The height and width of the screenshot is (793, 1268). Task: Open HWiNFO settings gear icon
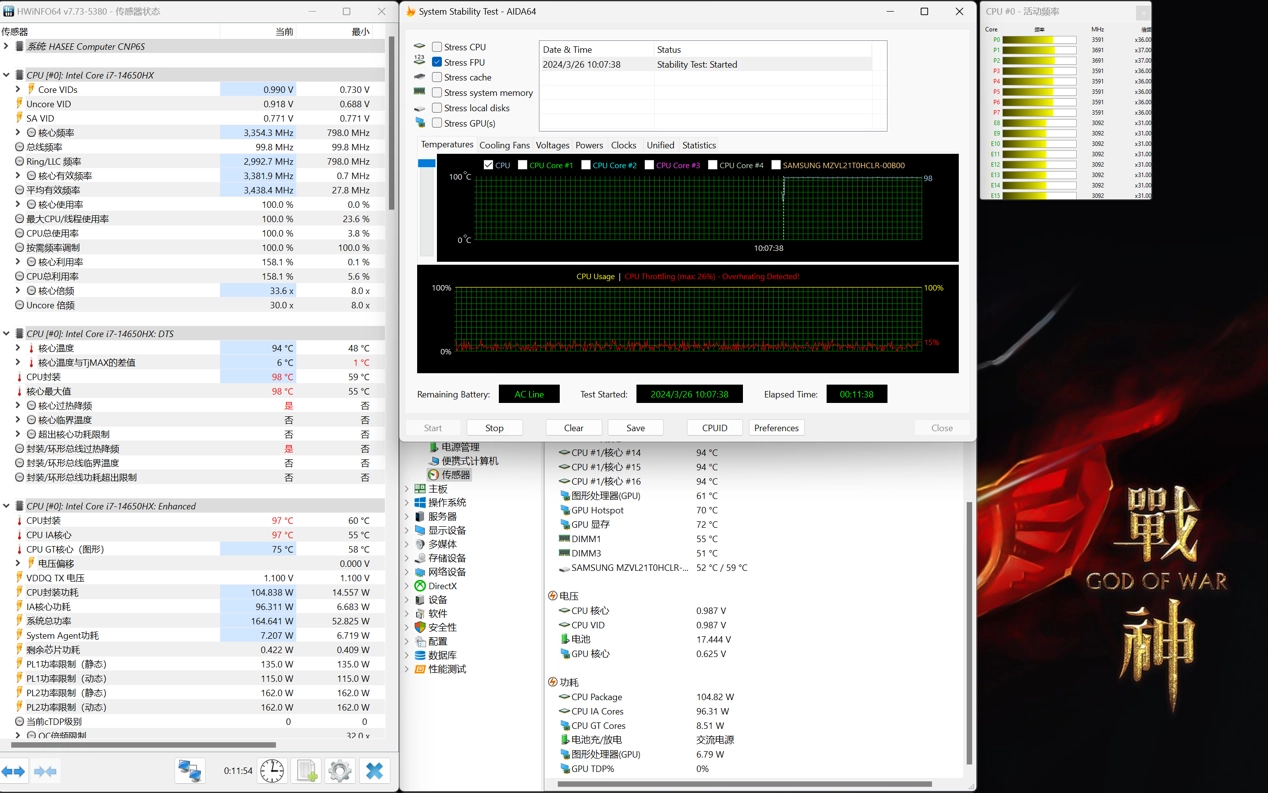[340, 771]
